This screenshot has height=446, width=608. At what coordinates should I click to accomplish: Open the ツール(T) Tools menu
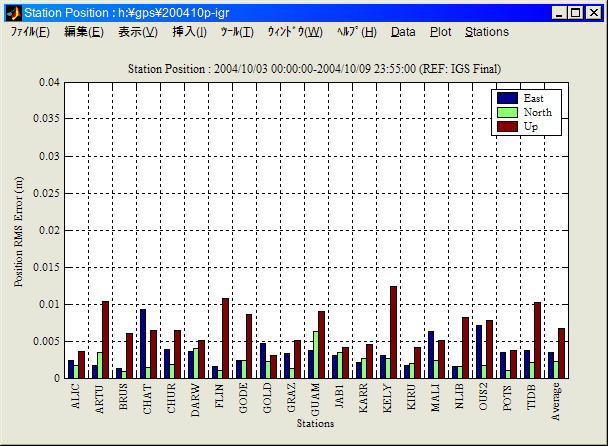pyautogui.click(x=236, y=32)
